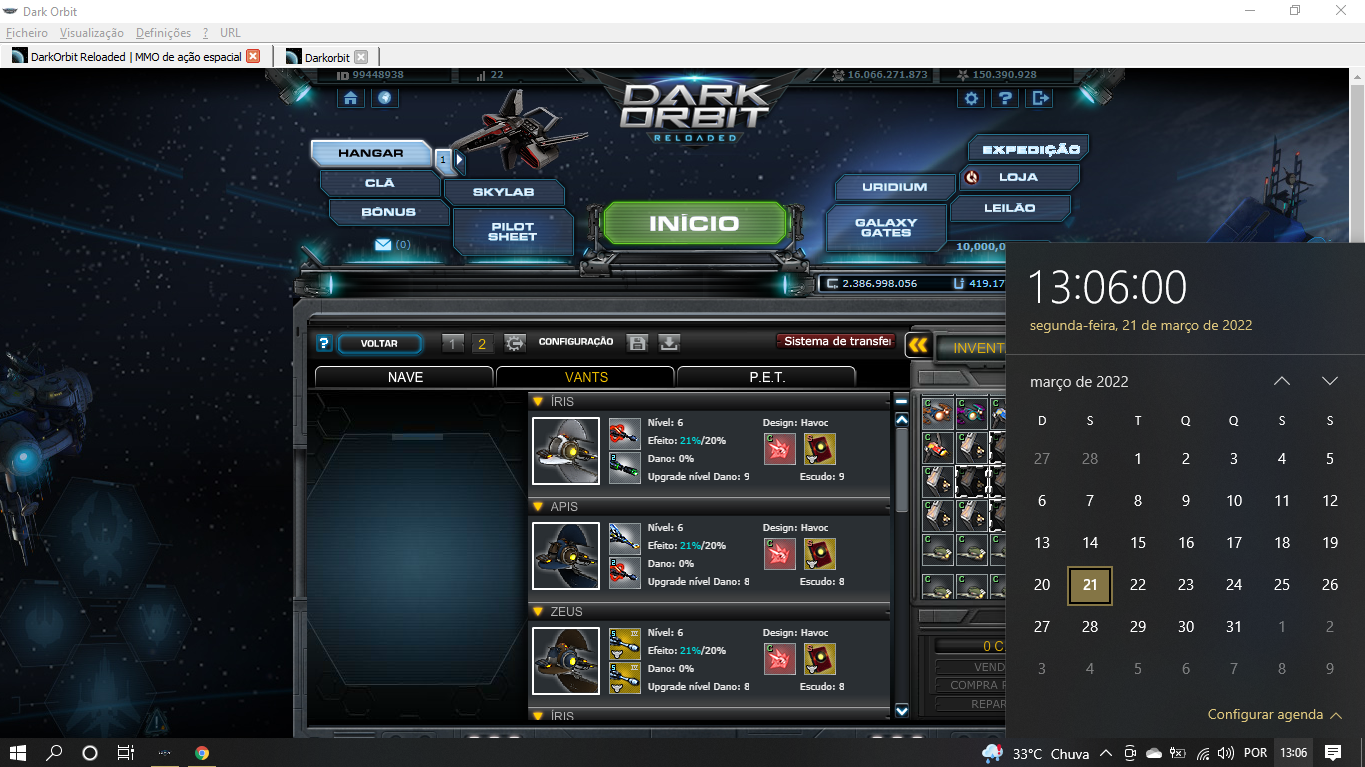Close the DarkOrbit Reloaded browser tab

[x=253, y=57]
